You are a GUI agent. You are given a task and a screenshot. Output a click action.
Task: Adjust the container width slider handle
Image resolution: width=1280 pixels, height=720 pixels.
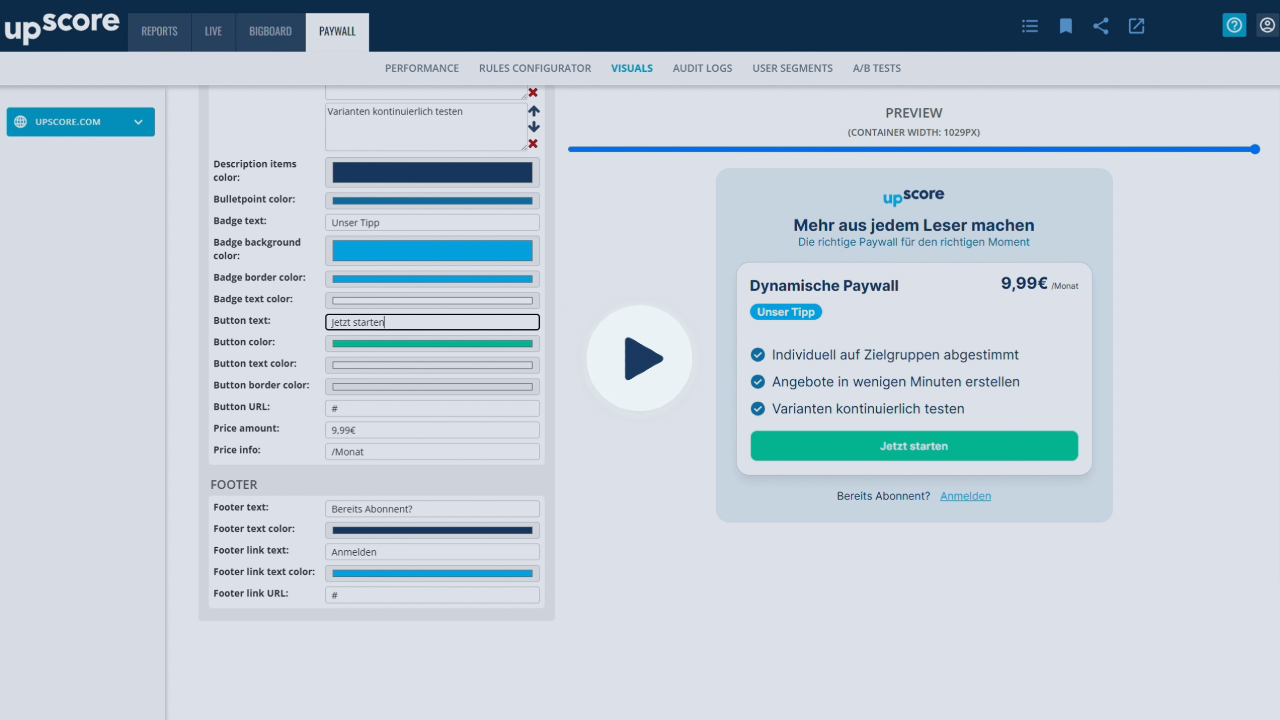click(1255, 149)
